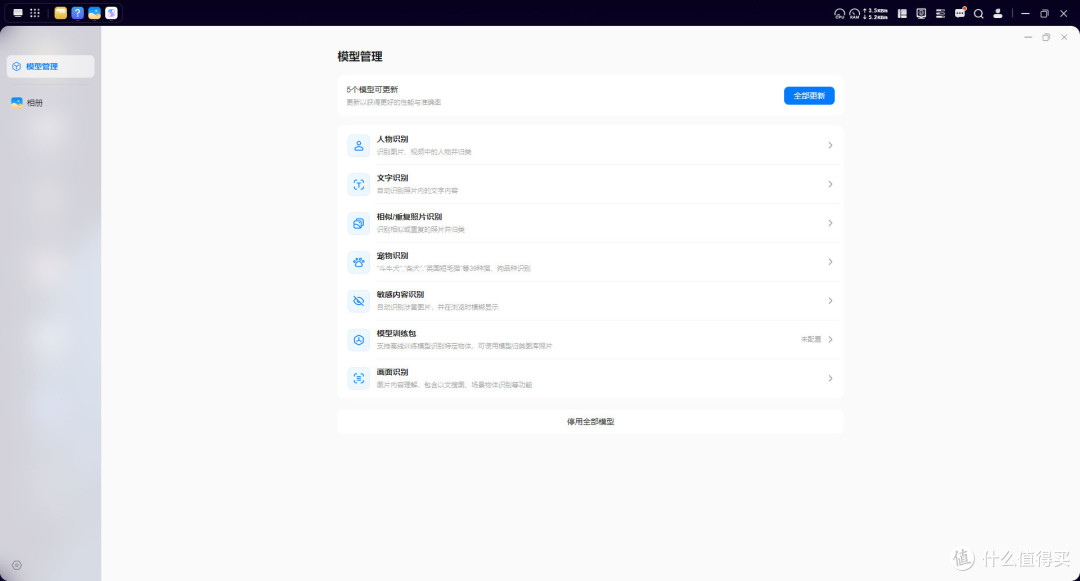Open the side panel layout icon
Image resolution: width=1080 pixels, height=581 pixels.
[x=902, y=13]
